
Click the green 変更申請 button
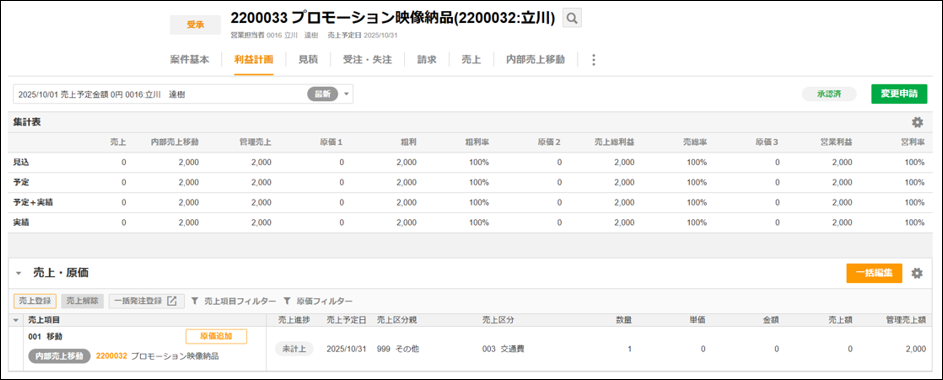pos(899,94)
